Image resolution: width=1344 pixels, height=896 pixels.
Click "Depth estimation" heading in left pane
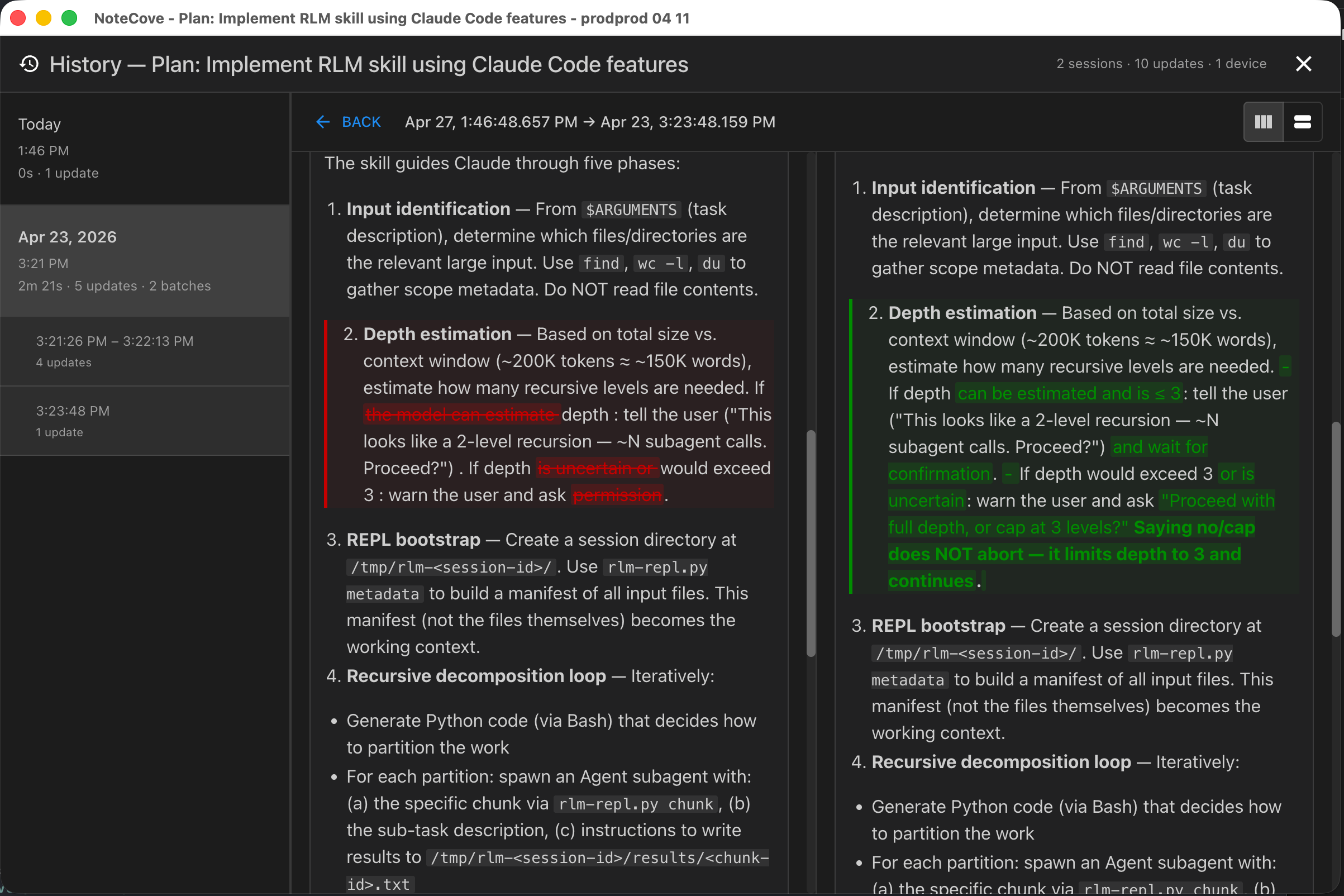point(437,334)
